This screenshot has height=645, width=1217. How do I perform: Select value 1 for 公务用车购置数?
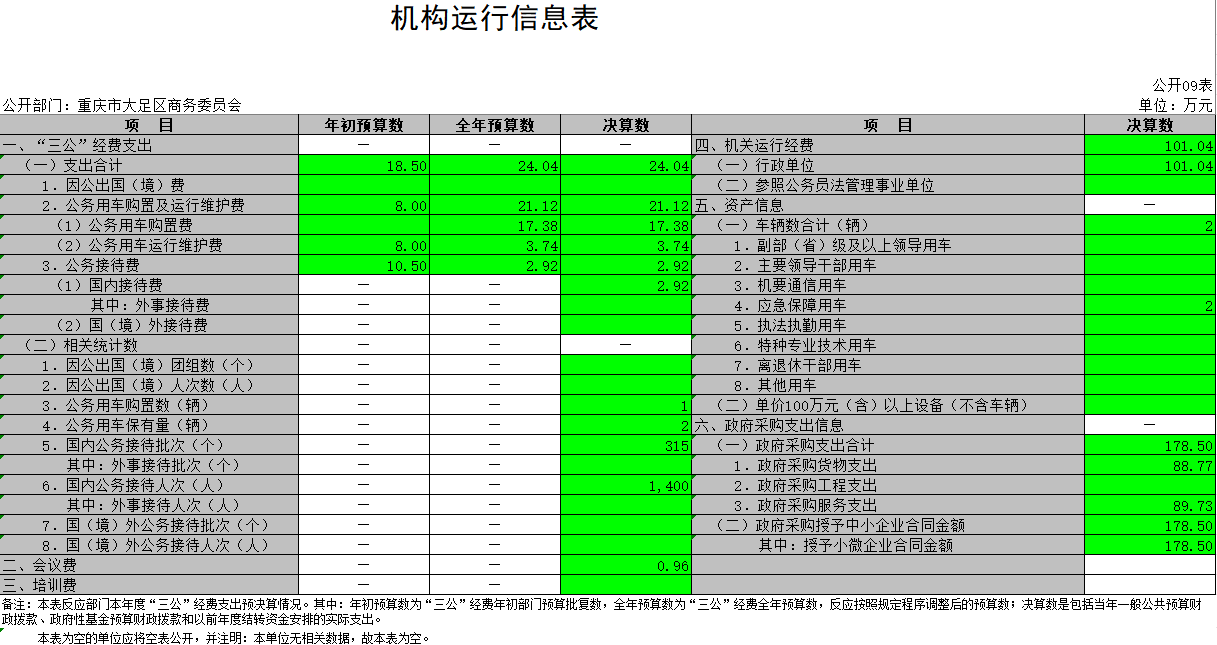(626, 405)
